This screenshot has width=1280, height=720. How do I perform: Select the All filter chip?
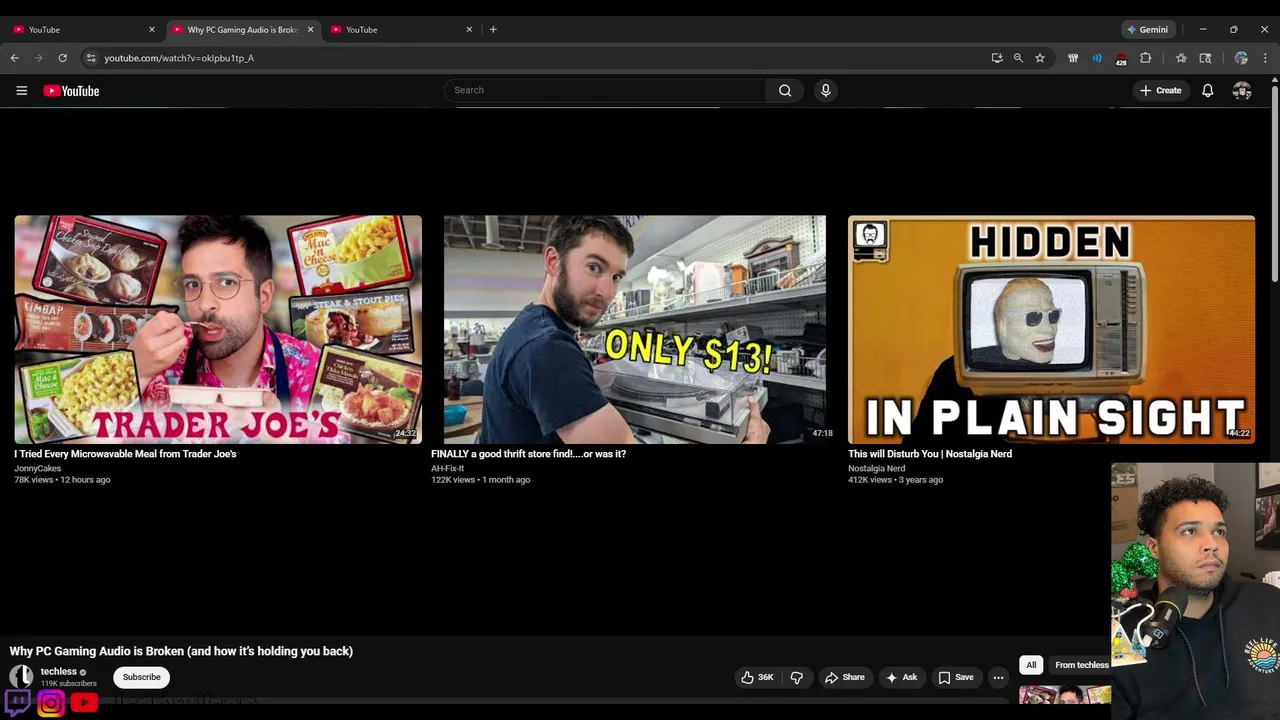1031,665
